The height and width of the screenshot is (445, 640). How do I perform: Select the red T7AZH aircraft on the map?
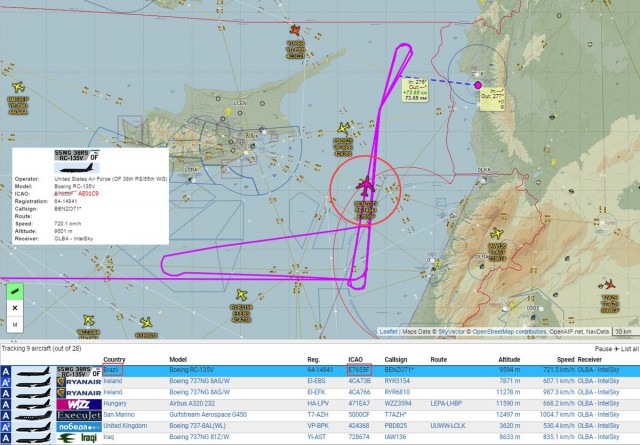pos(610,284)
